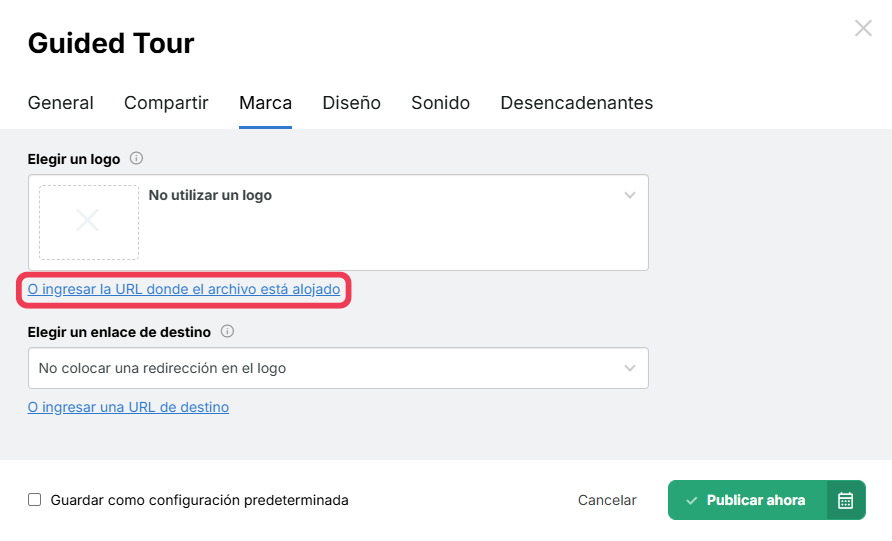
Task: Switch to the Desencadenantes tab
Action: coord(576,103)
